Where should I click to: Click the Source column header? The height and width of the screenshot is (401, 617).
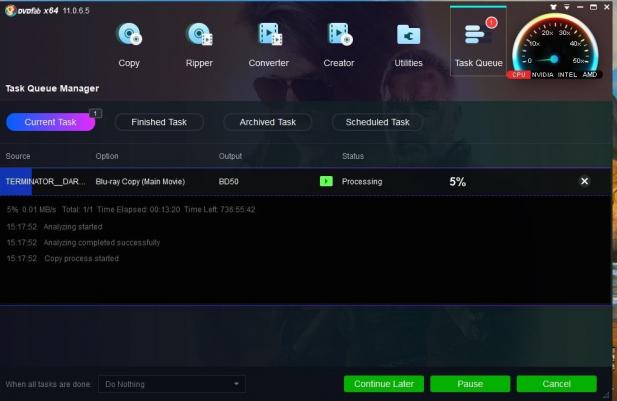(x=18, y=156)
